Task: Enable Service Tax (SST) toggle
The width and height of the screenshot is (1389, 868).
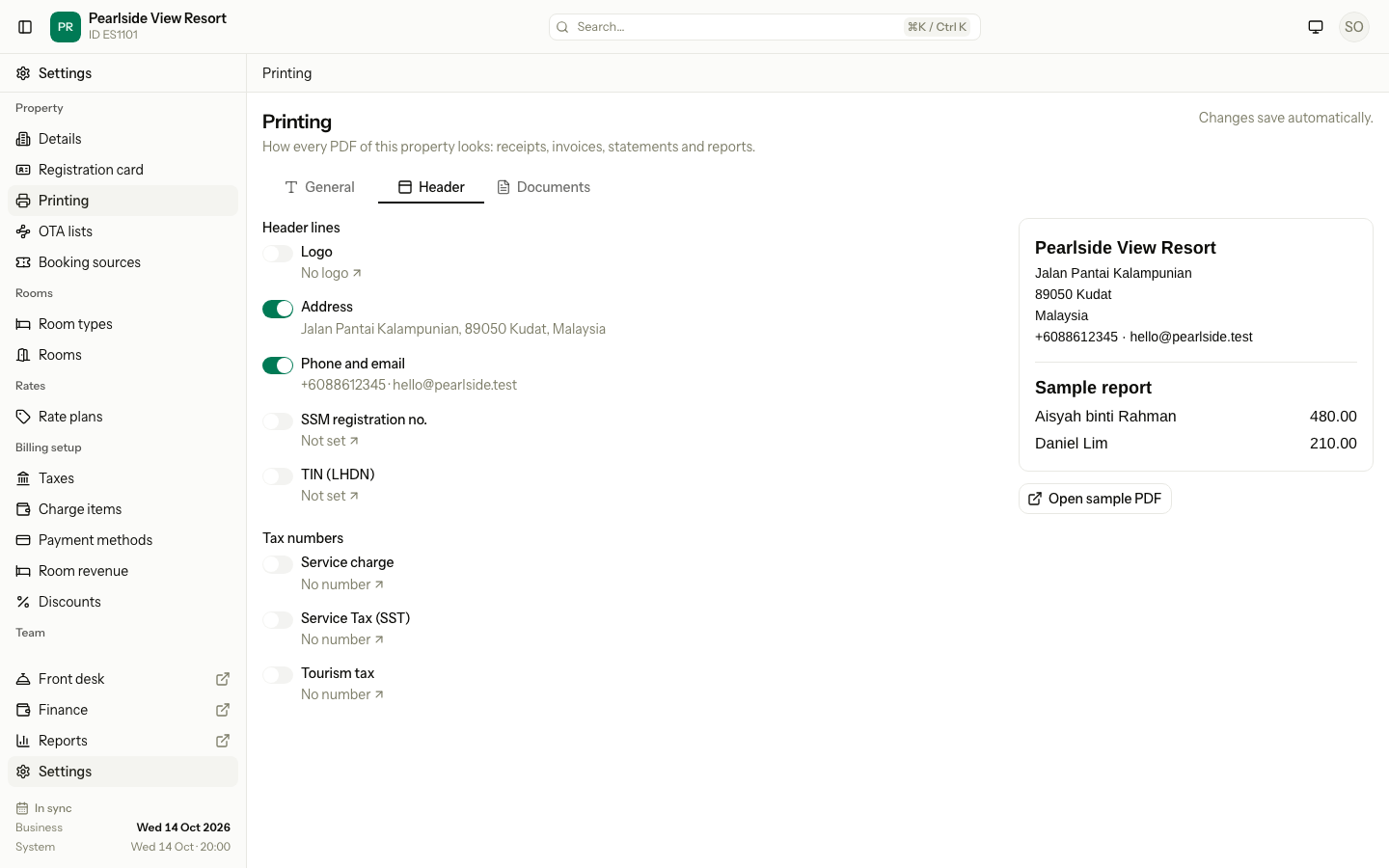Action: pos(278,620)
